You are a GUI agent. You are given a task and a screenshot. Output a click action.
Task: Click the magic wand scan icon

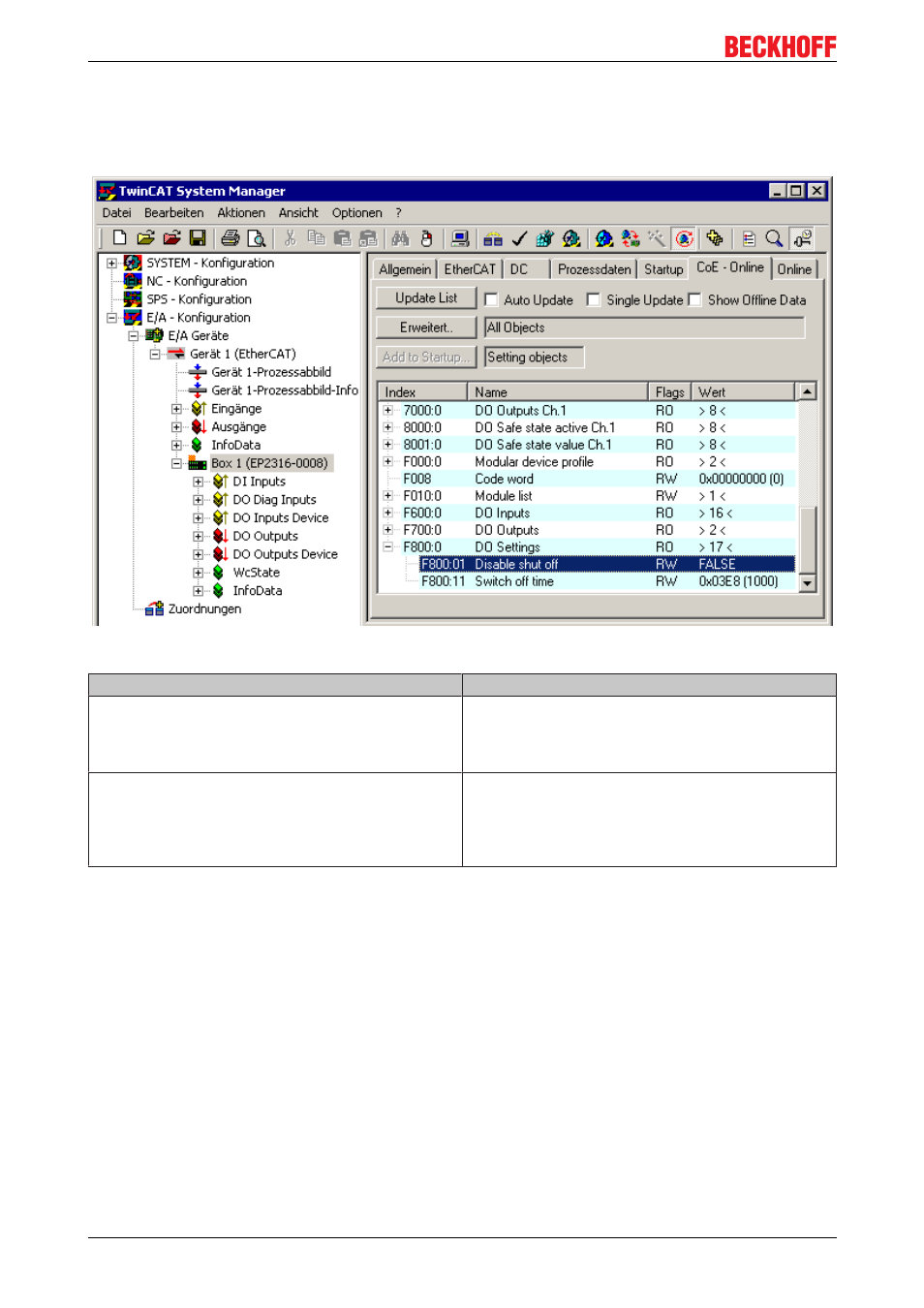[657, 238]
